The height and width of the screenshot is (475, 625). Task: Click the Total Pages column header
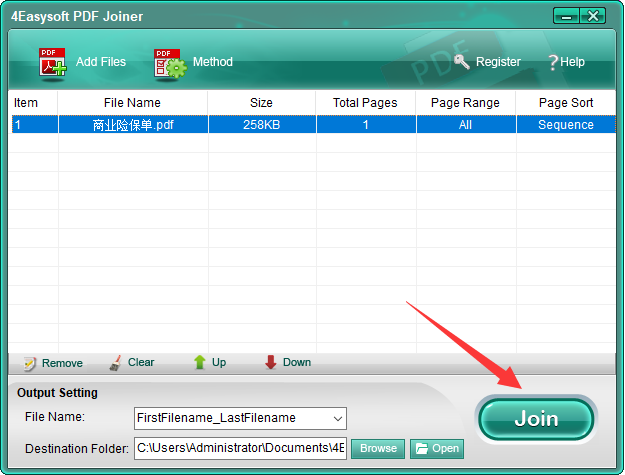coord(366,103)
